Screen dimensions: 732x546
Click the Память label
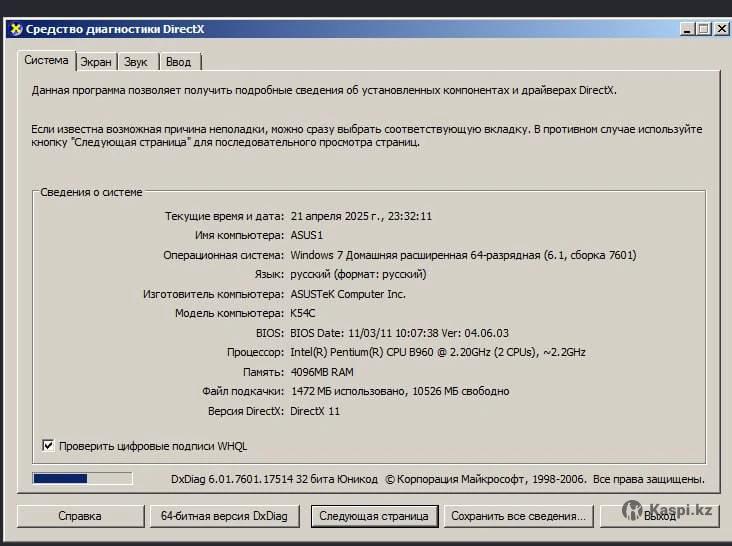click(263, 372)
